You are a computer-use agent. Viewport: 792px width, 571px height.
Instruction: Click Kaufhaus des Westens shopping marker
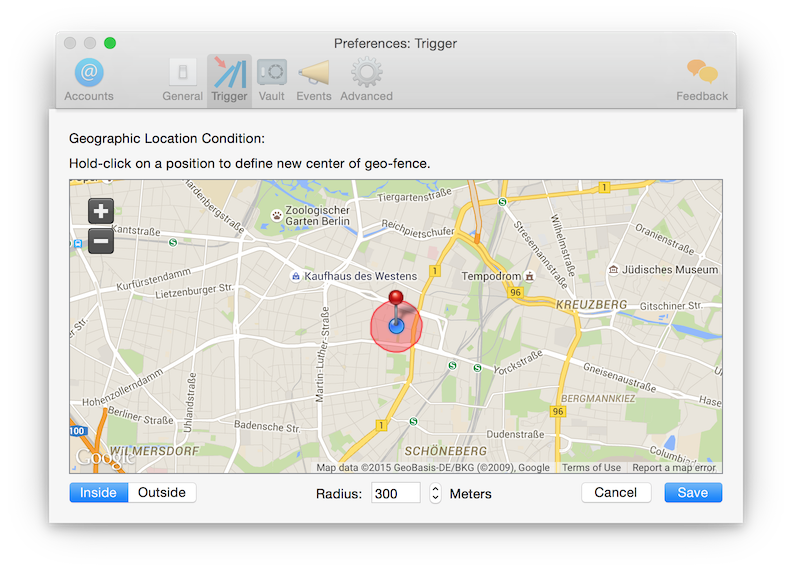[x=296, y=276]
